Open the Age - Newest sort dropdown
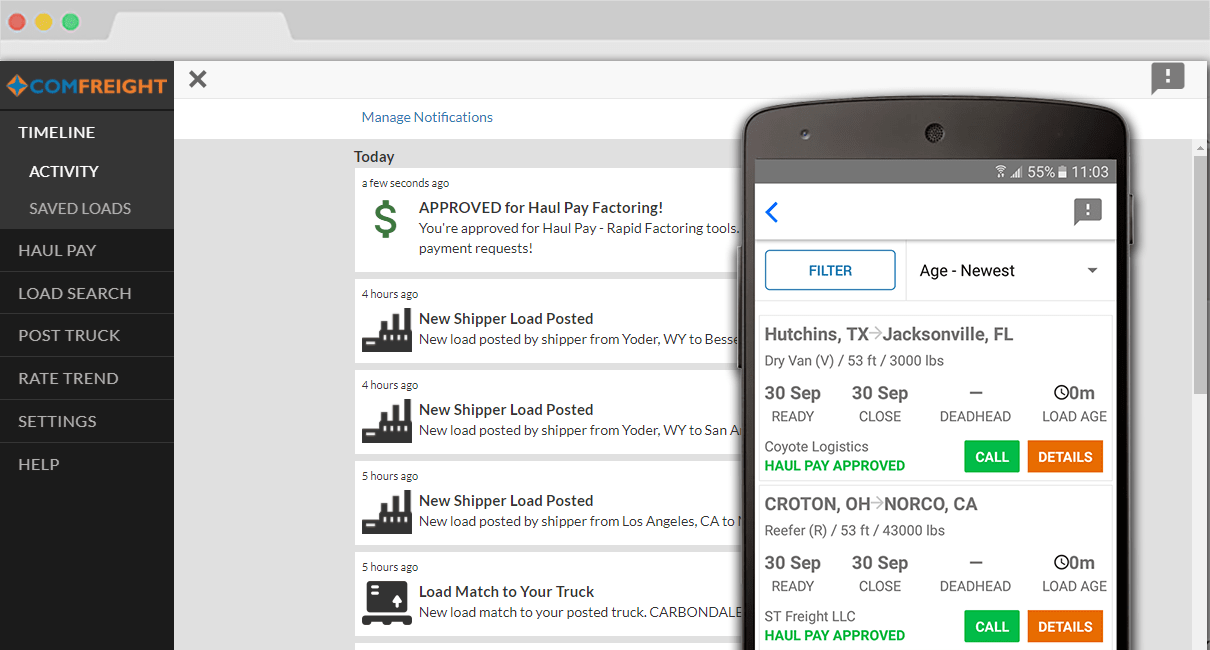1210x650 pixels. point(1010,271)
